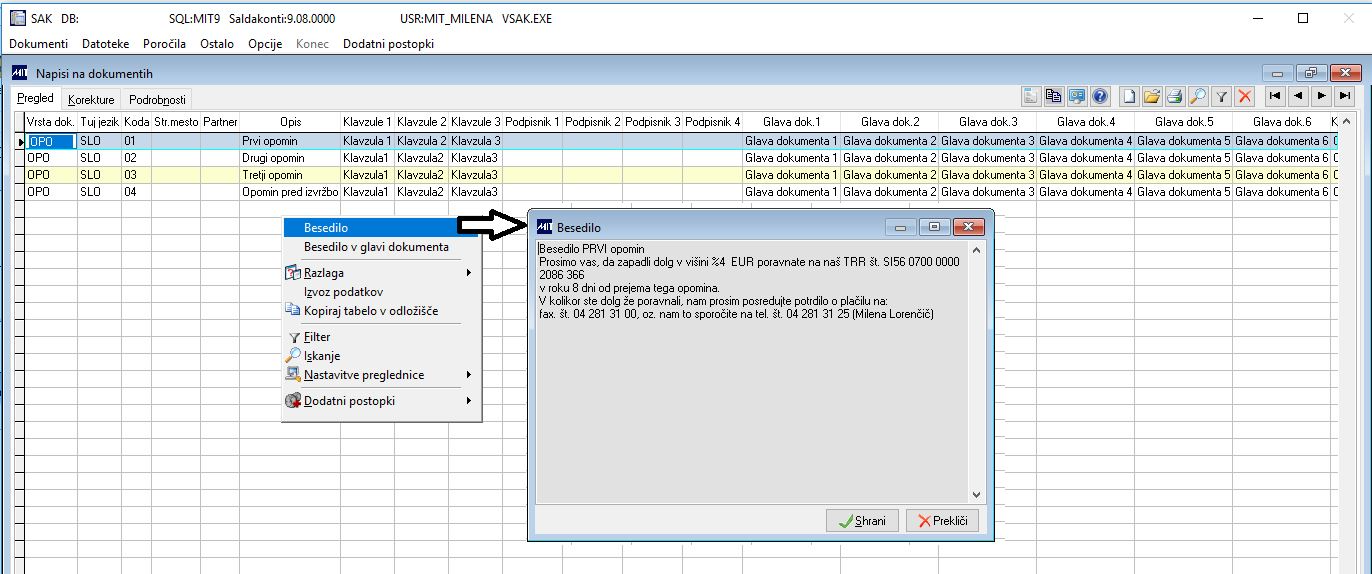Image resolution: width=1372 pixels, height=574 pixels.
Task: Click the monitor card toolbar icon
Action: pos(1077,96)
